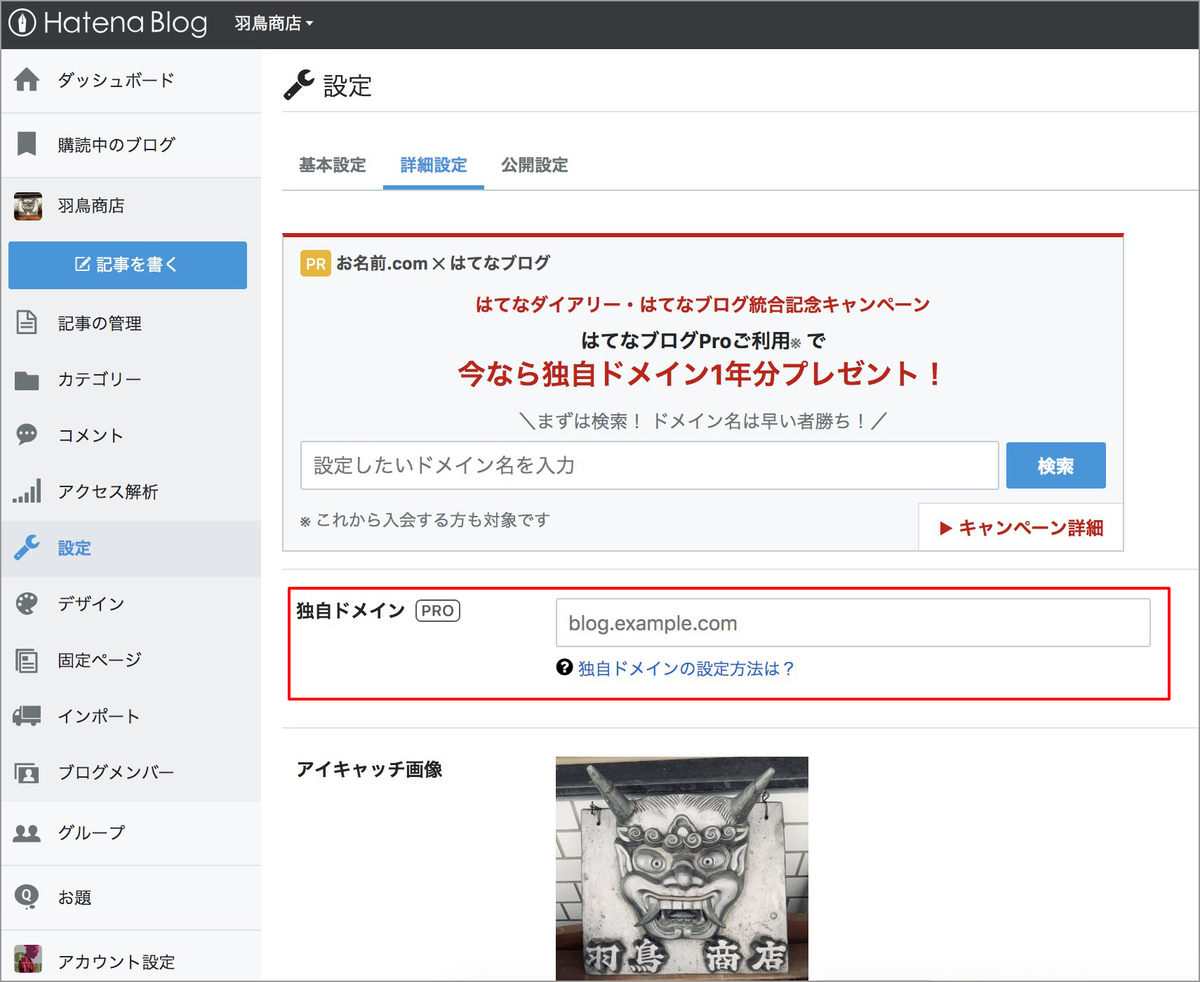1200x982 pixels.
Task: Click the 記事を書く button
Action: click(128, 265)
